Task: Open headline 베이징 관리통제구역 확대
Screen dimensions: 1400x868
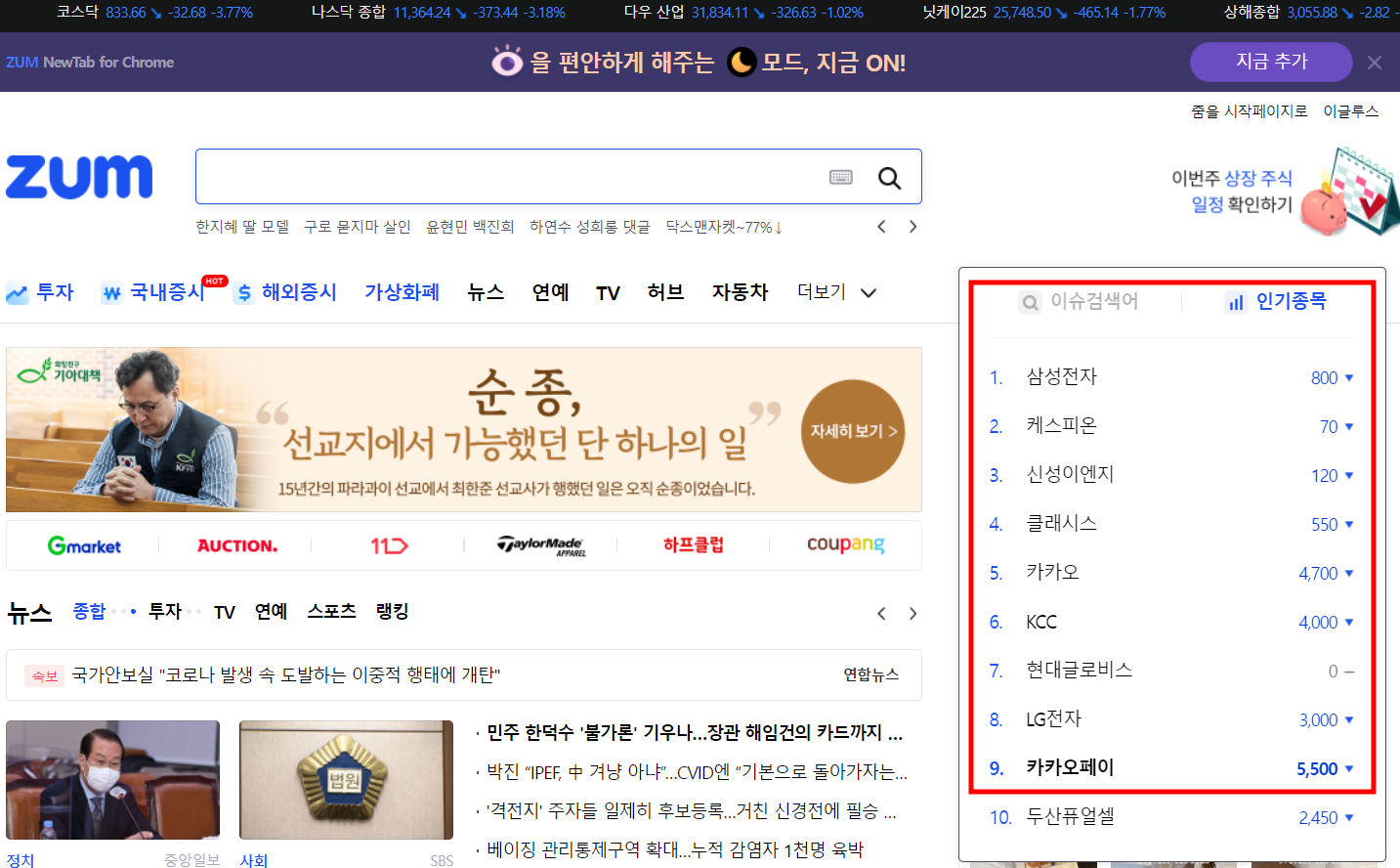Action: pos(675,849)
